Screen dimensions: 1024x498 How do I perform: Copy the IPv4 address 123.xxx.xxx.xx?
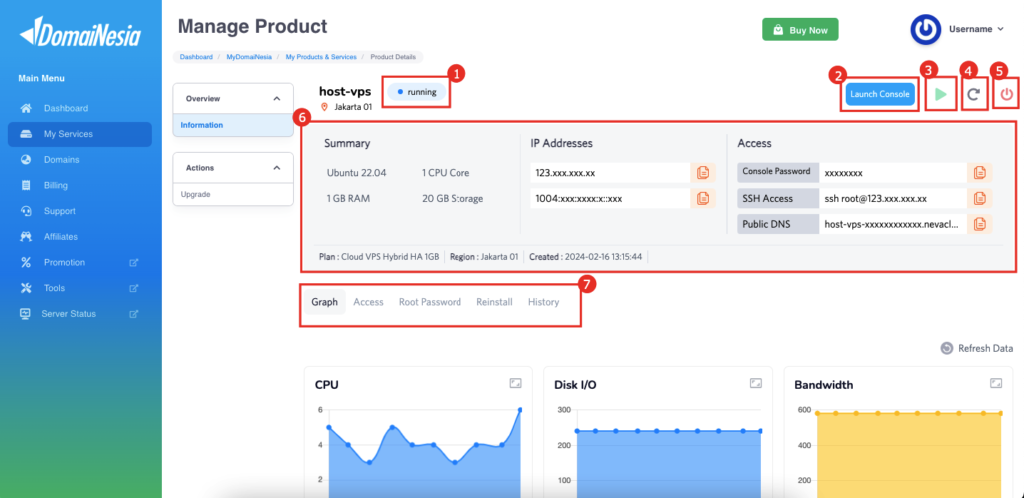point(703,173)
